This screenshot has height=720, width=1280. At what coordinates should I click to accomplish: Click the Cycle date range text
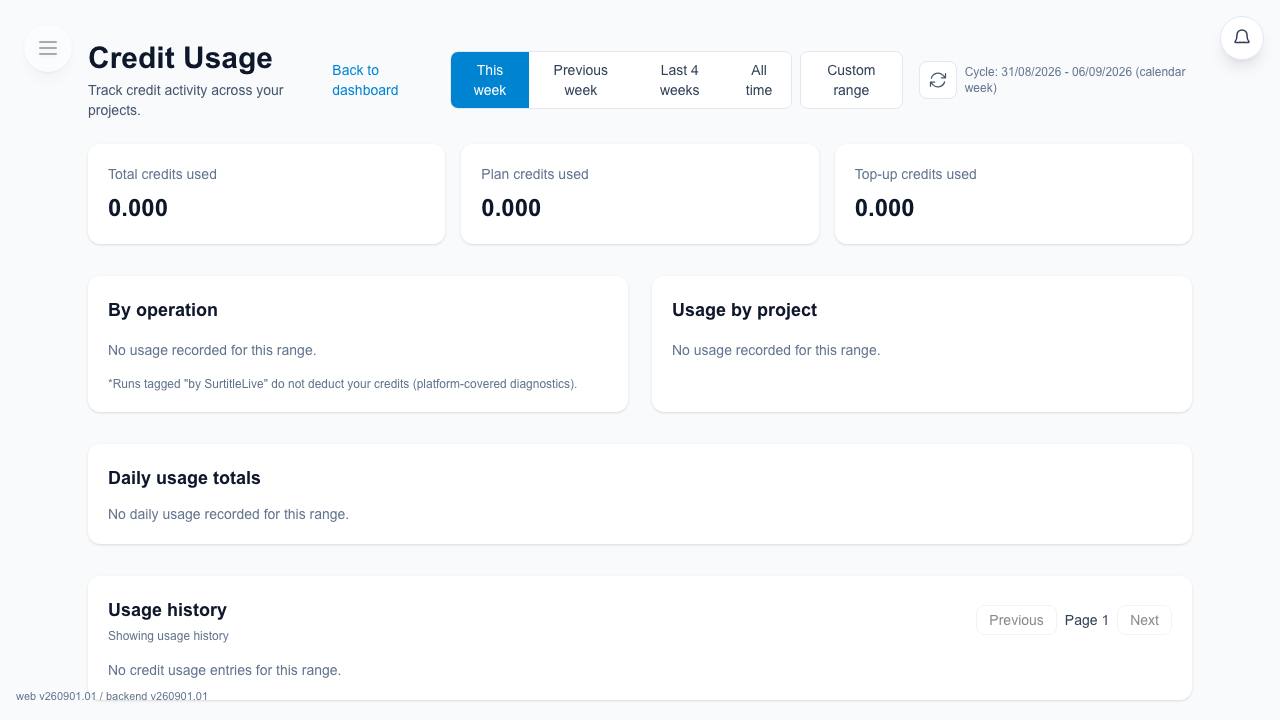(1075, 80)
